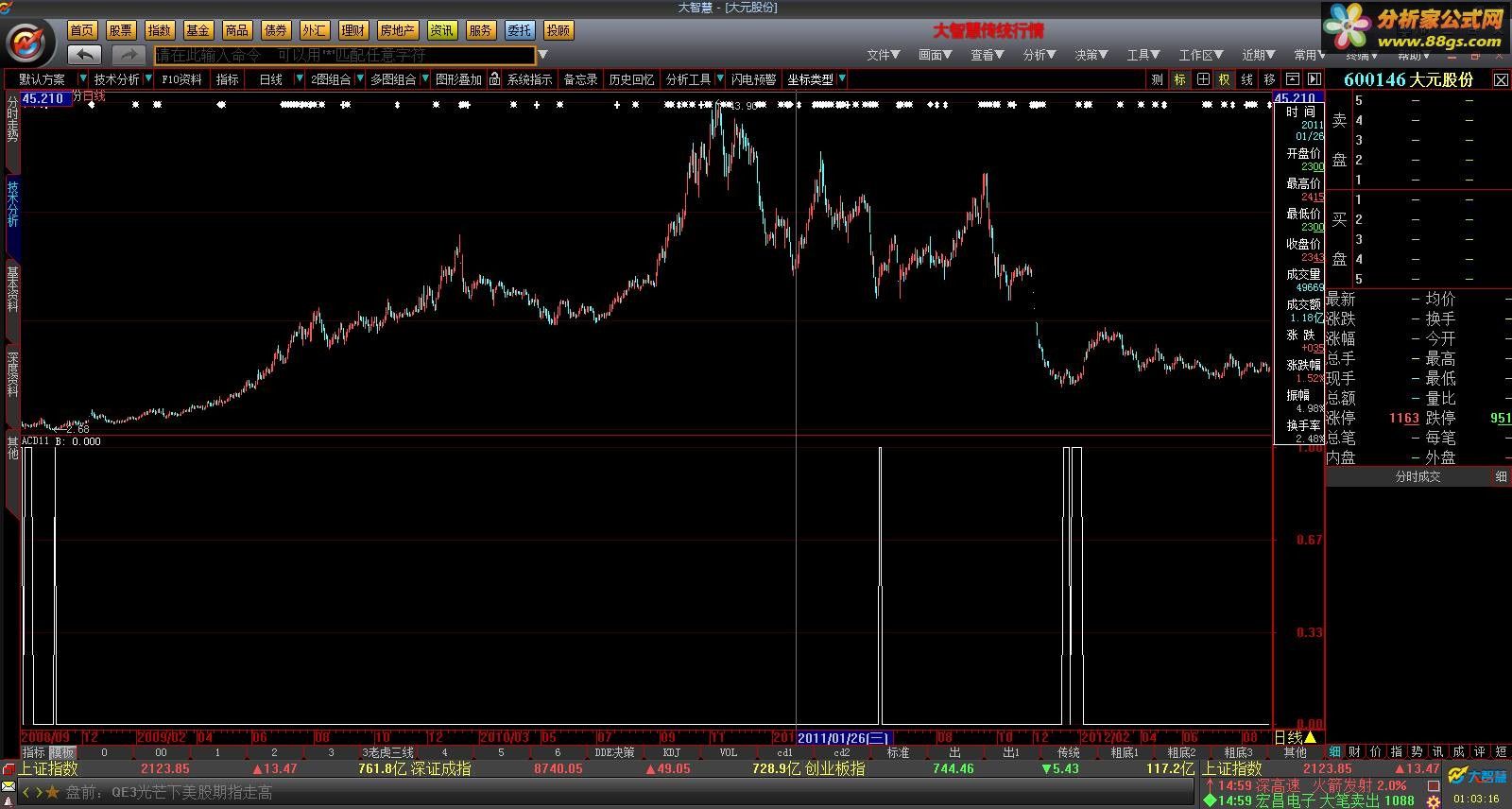Click the mail envelope icon at bottom left
This screenshot has width=1512, height=809.
coord(9,786)
